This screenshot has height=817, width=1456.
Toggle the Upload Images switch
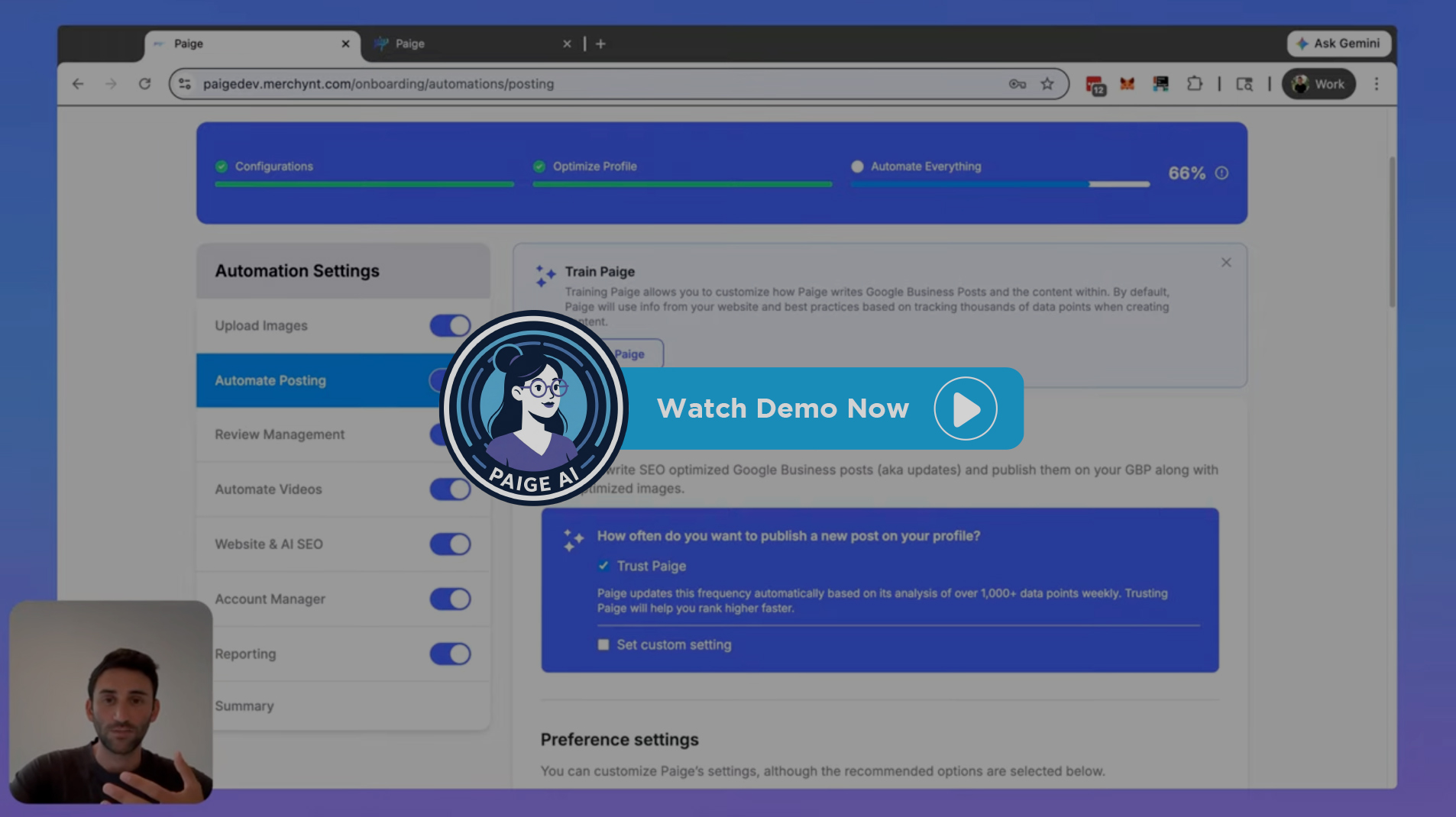pyautogui.click(x=450, y=326)
